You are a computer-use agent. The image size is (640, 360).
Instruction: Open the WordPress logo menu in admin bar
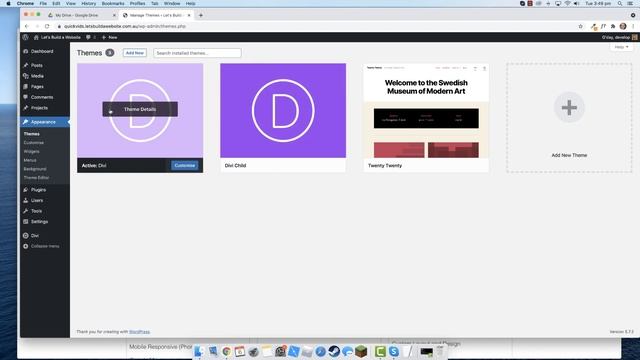[25, 37]
